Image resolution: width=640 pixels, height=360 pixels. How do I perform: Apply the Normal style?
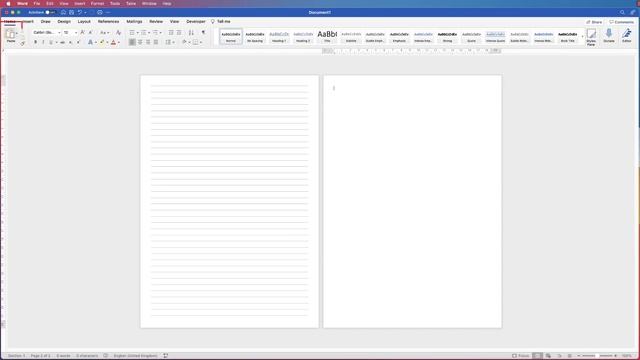[x=231, y=37]
